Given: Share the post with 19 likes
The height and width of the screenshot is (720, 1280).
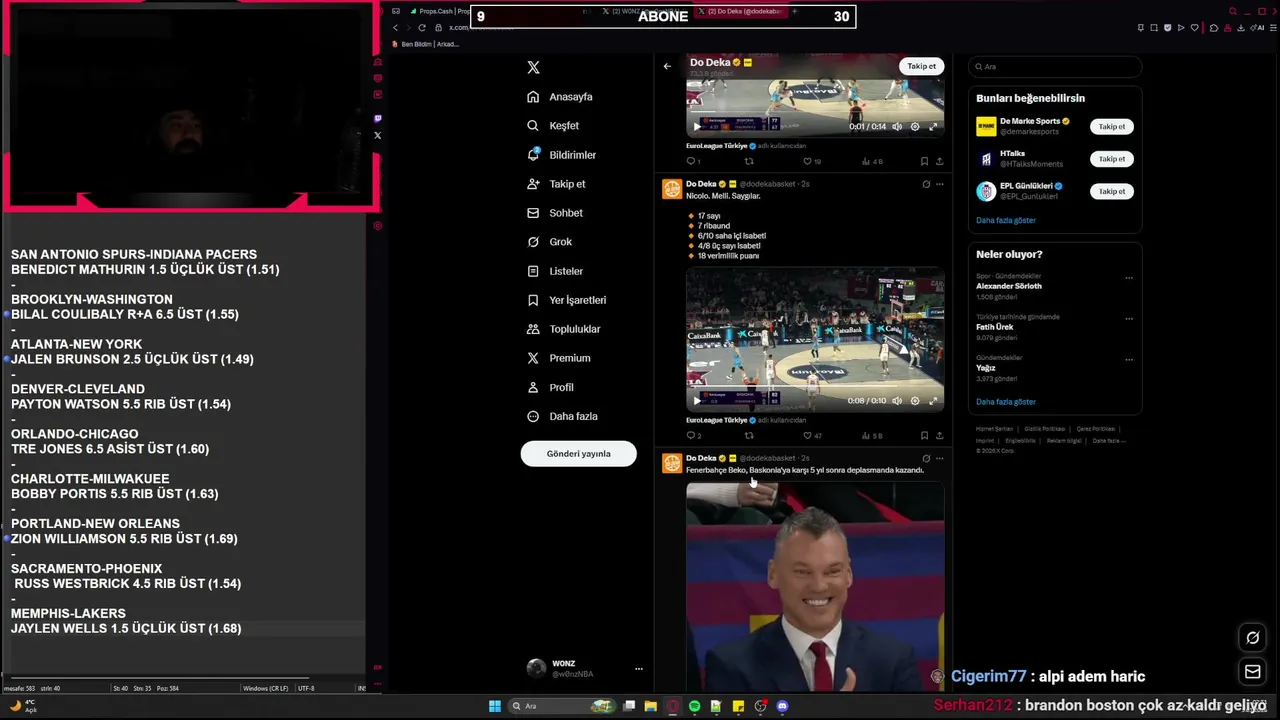Looking at the screenshot, I should 939,161.
